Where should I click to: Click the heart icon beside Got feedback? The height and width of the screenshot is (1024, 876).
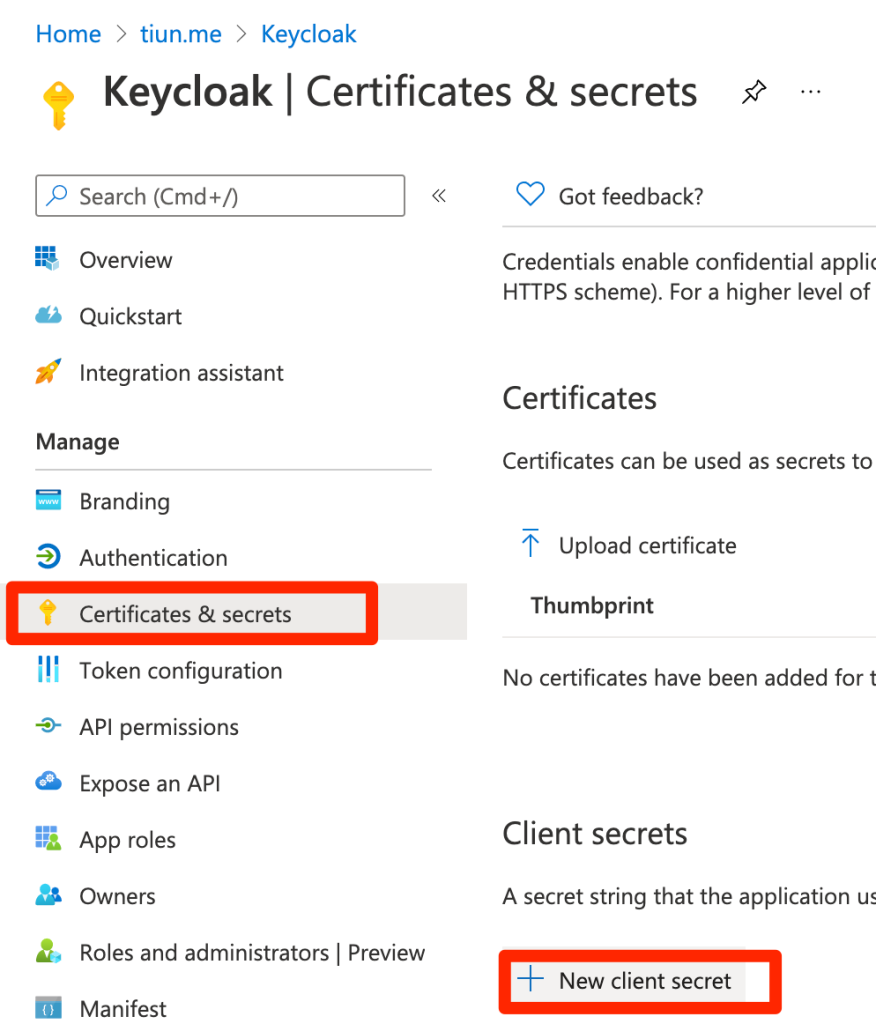pyautogui.click(x=530, y=194)
